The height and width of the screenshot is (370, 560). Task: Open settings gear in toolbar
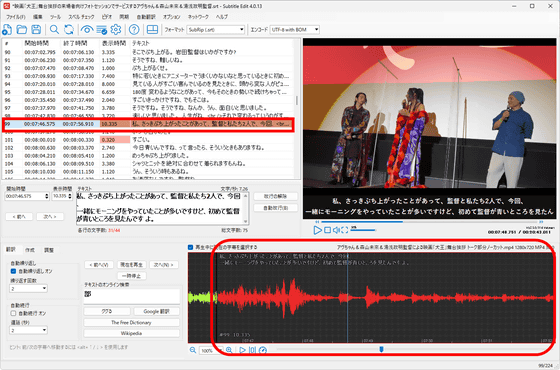[116, 30]
